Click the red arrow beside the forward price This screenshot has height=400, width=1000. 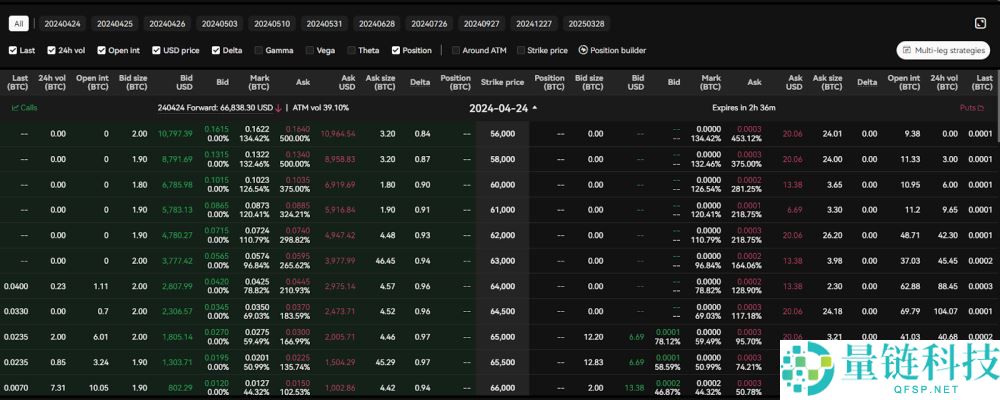(278, 107)
